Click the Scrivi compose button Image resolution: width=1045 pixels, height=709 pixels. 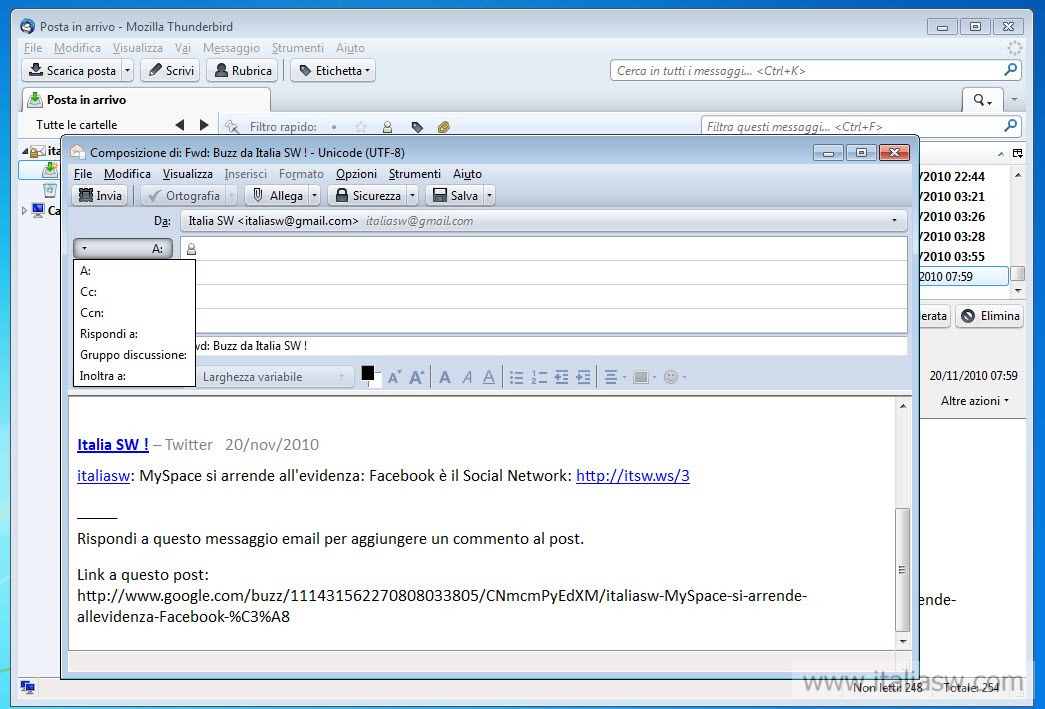coord(171,71)
